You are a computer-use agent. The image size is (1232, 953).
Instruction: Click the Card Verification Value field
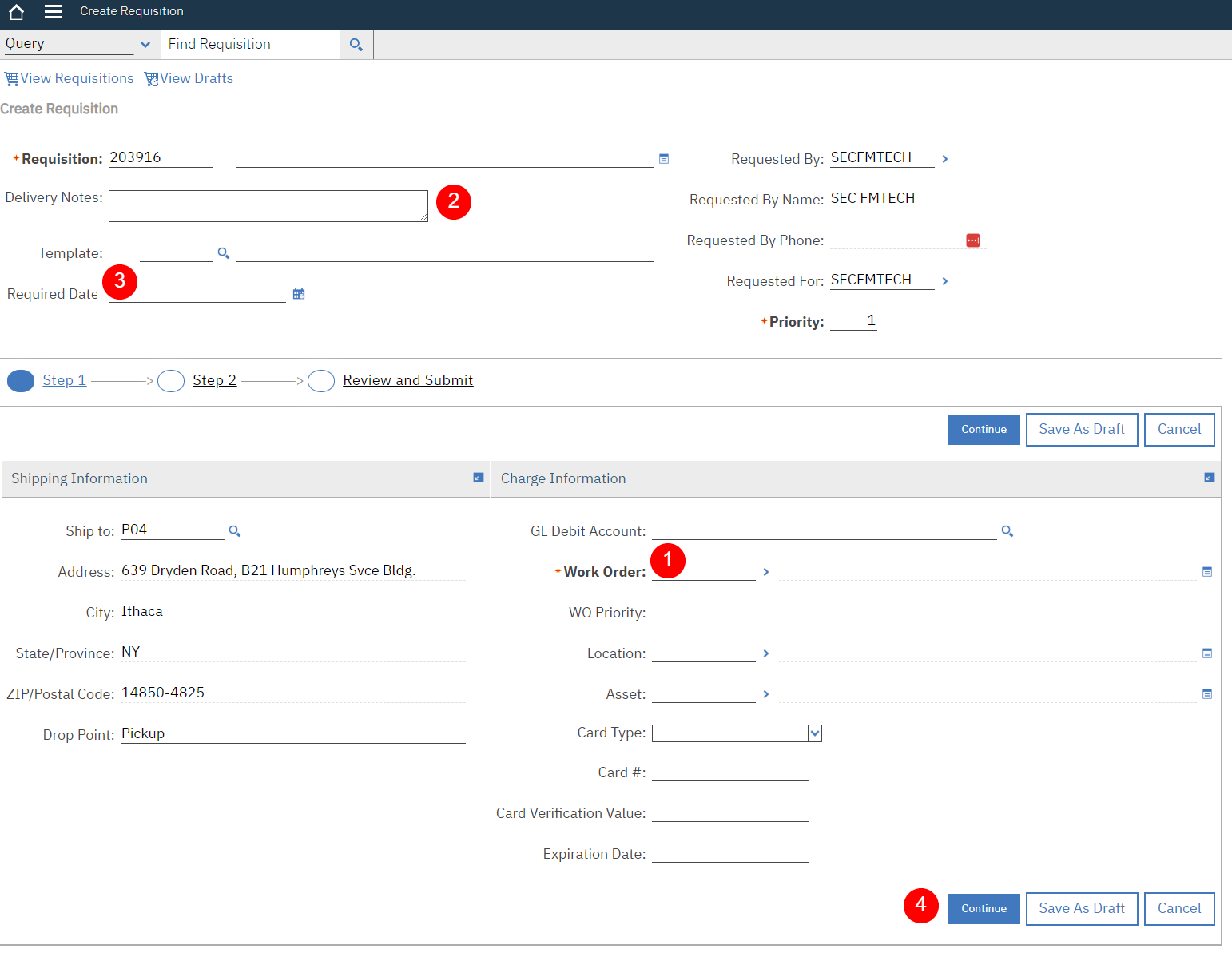(x=730, y=813)
